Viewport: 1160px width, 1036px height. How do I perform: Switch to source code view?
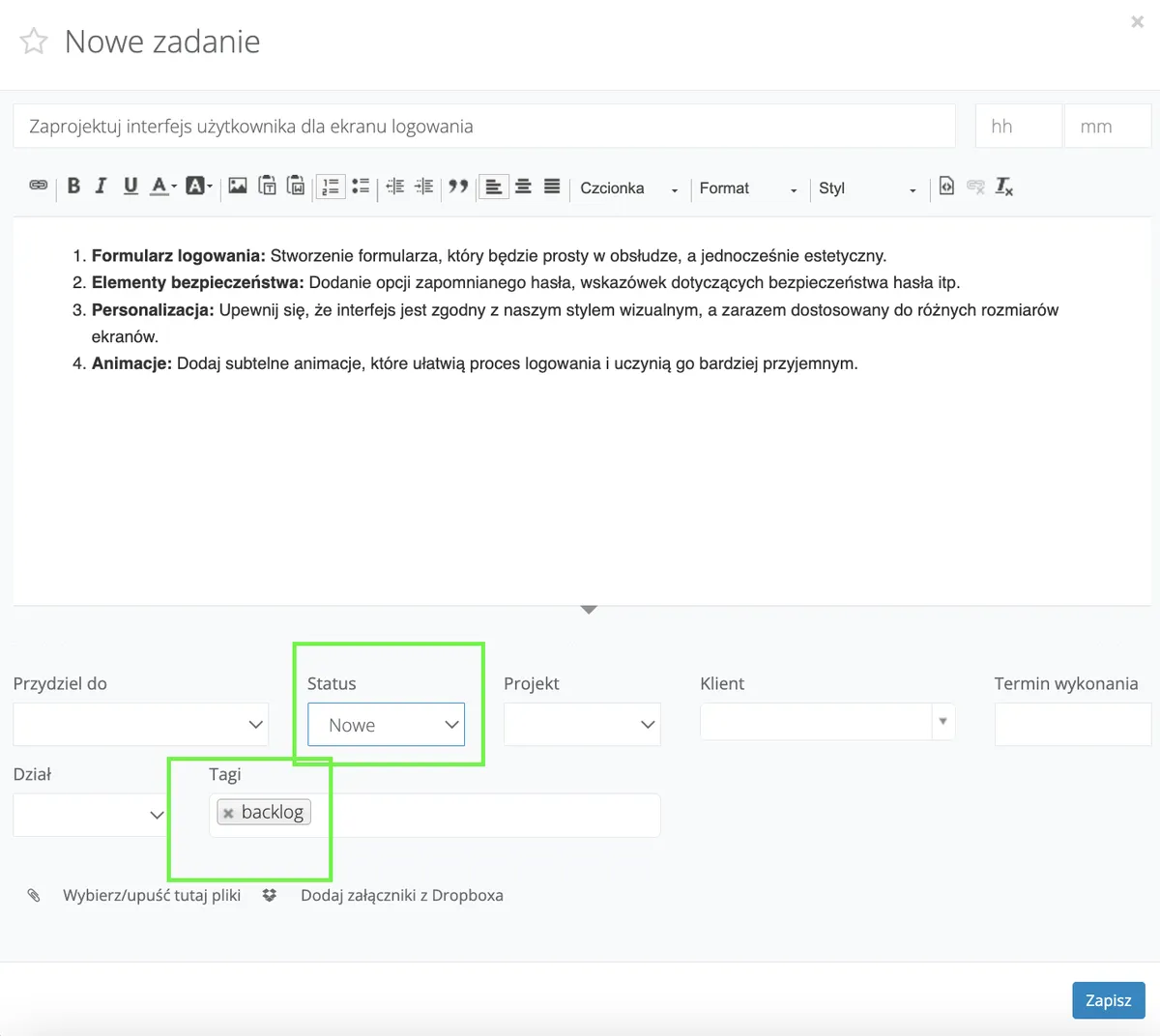(947, 186)
